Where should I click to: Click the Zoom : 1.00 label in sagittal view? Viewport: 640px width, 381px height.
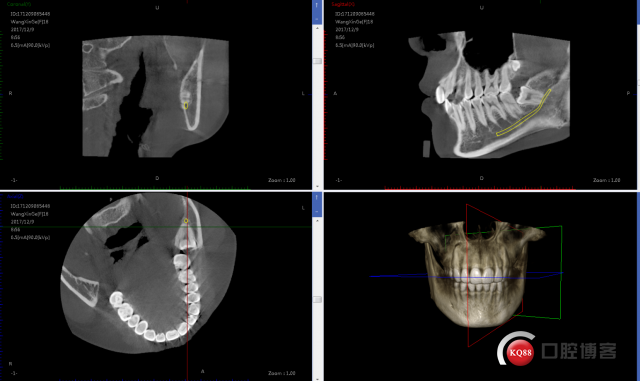(x=607, y=180)
